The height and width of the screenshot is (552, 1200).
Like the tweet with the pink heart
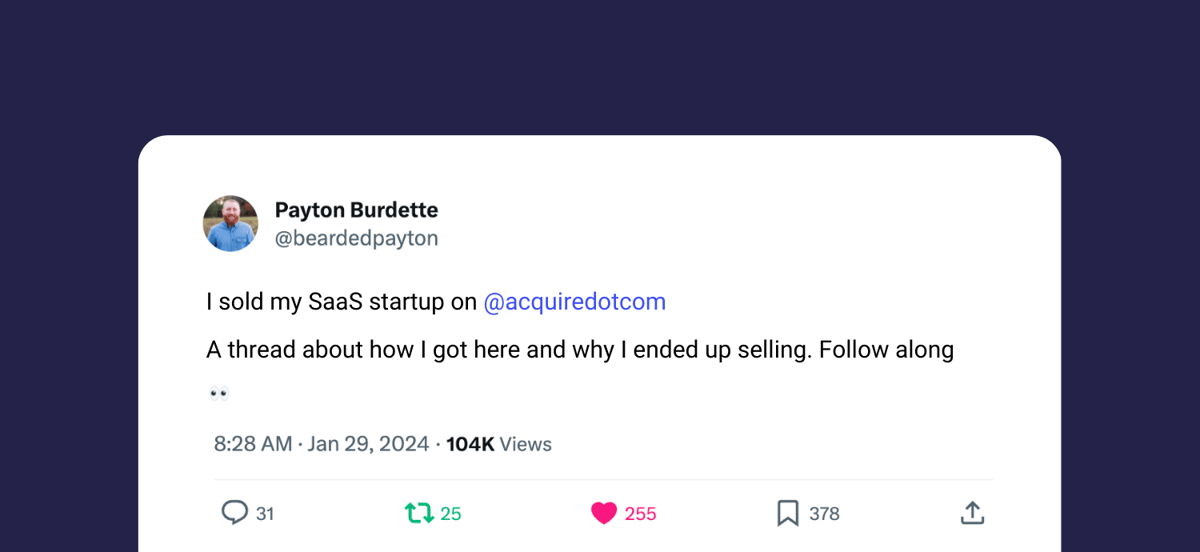point(604,514)
